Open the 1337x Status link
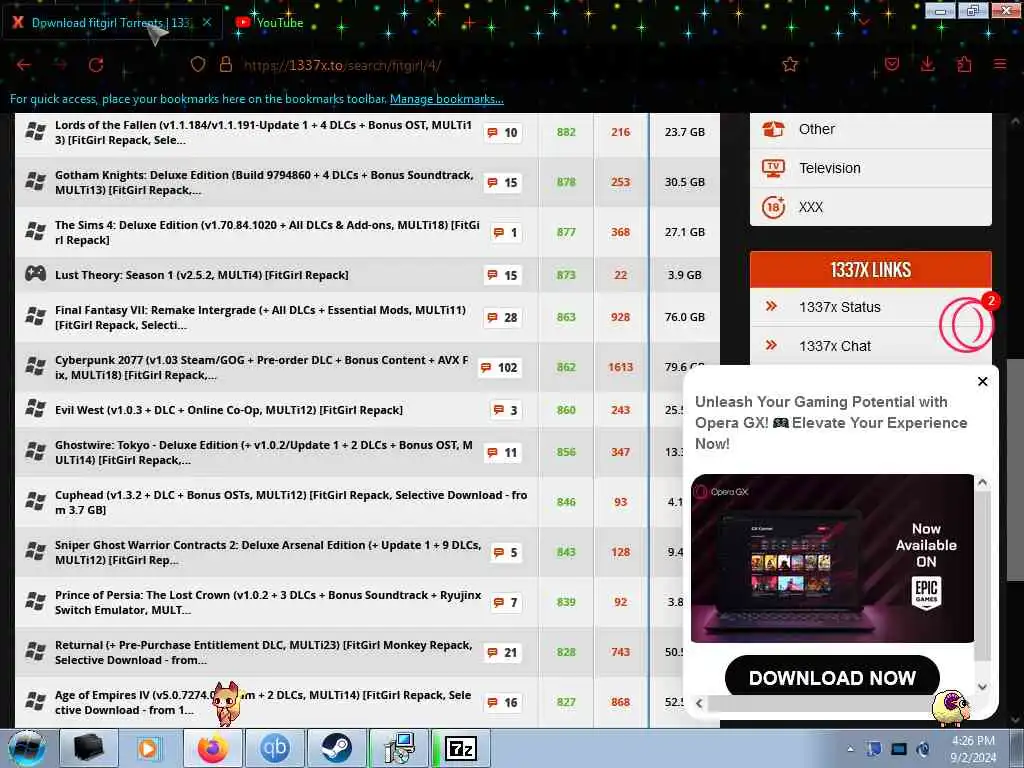Screen dimensions: 1024x768 (839, 307)
